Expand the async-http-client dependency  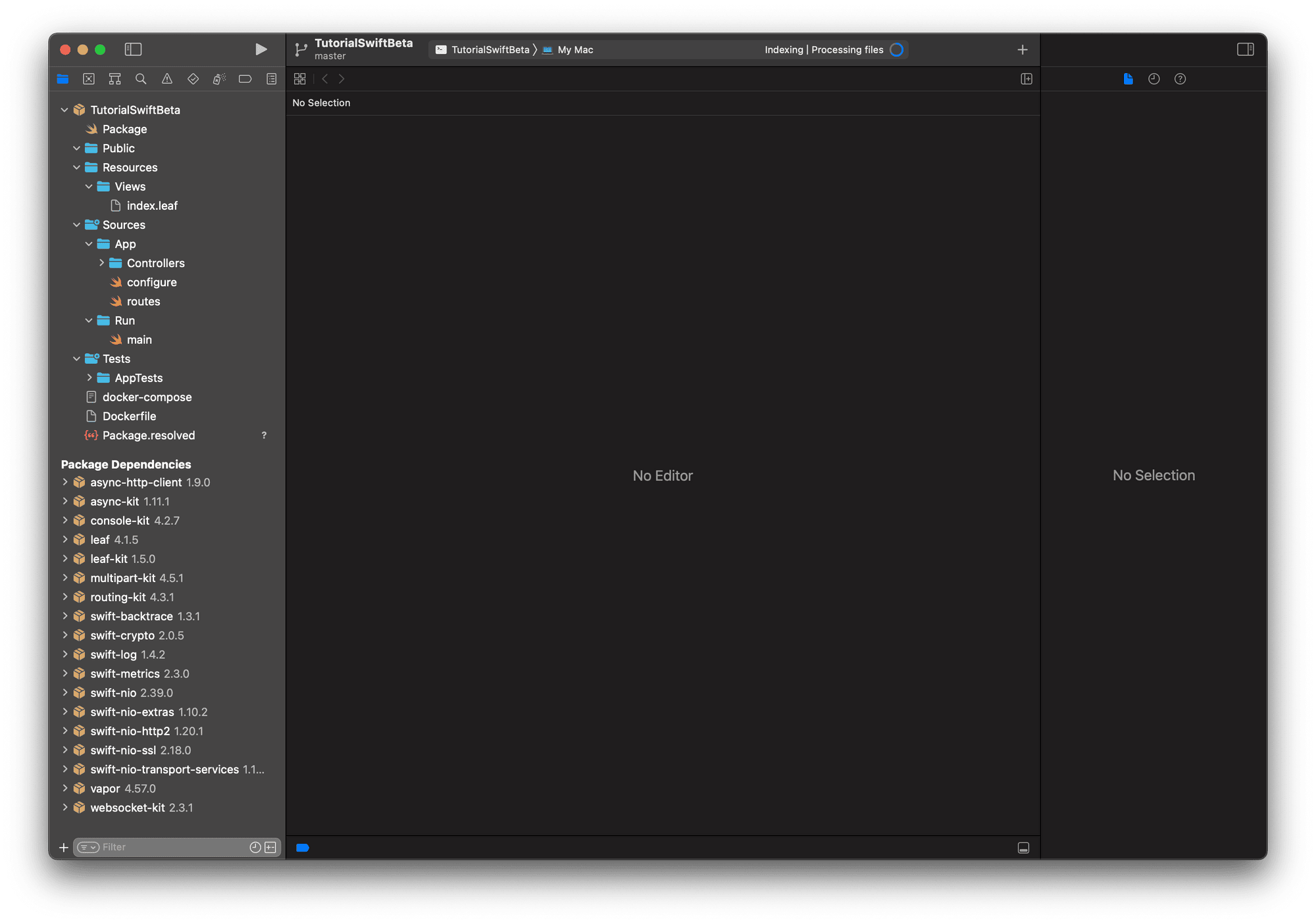(x=65, y=482)
